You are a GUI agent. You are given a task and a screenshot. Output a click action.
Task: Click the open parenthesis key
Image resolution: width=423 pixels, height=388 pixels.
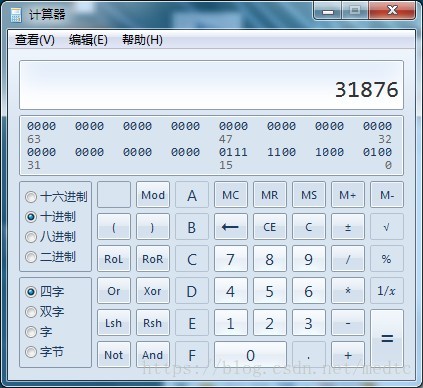coord(114,227)
